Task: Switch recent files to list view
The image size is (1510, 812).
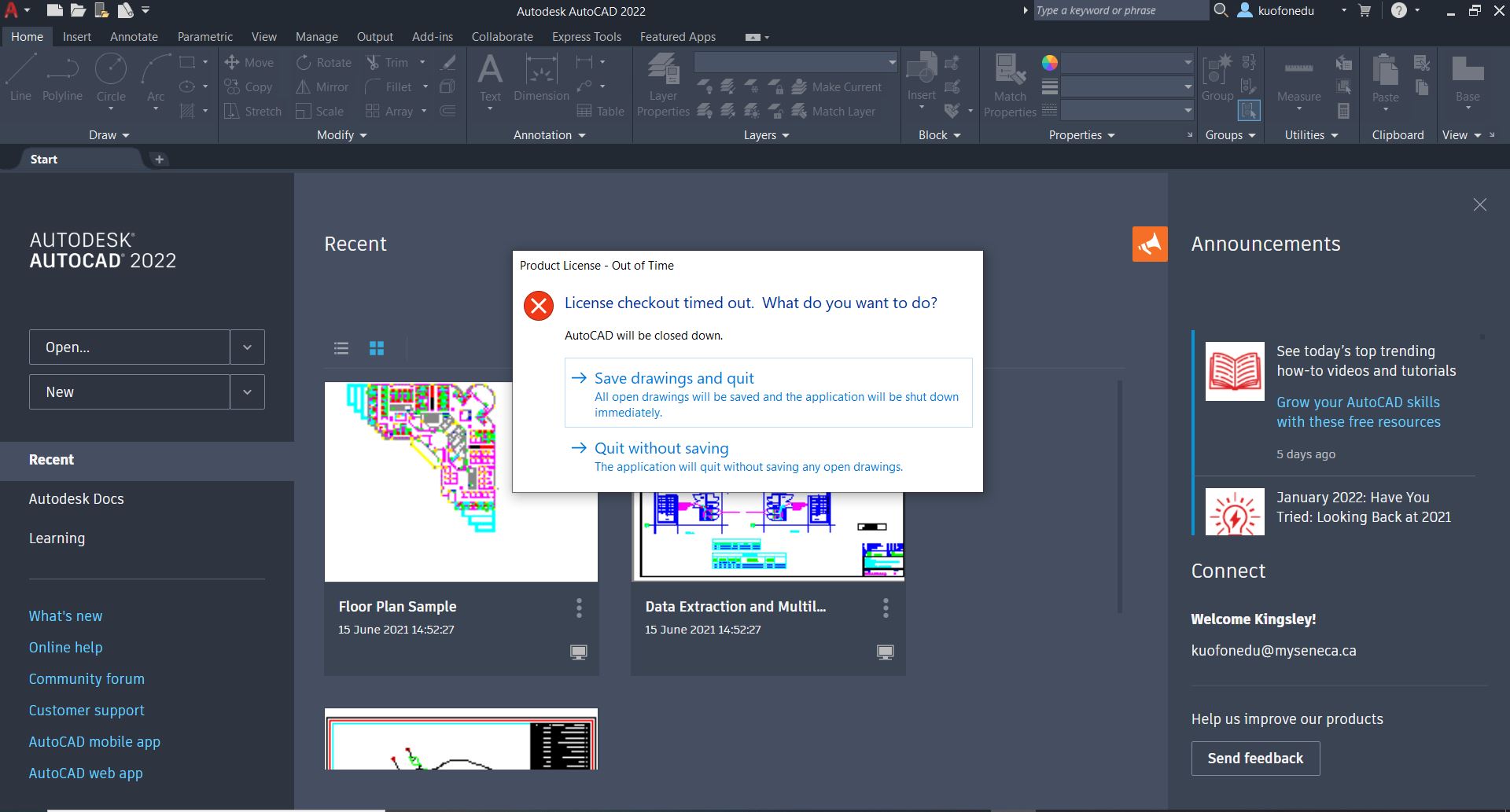Action: pos(341,348)
